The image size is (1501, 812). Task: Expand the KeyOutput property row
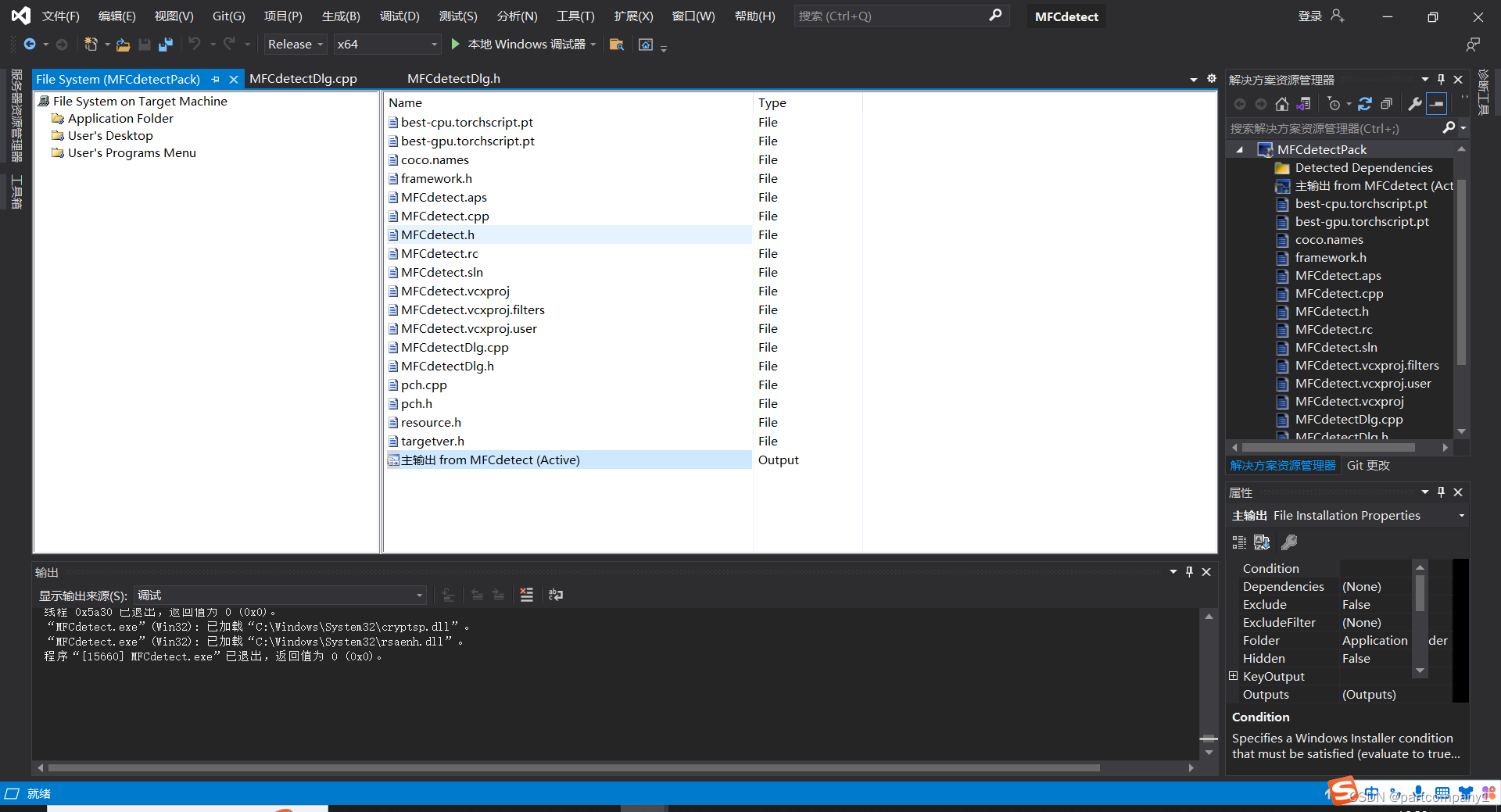pos(1234,676)
